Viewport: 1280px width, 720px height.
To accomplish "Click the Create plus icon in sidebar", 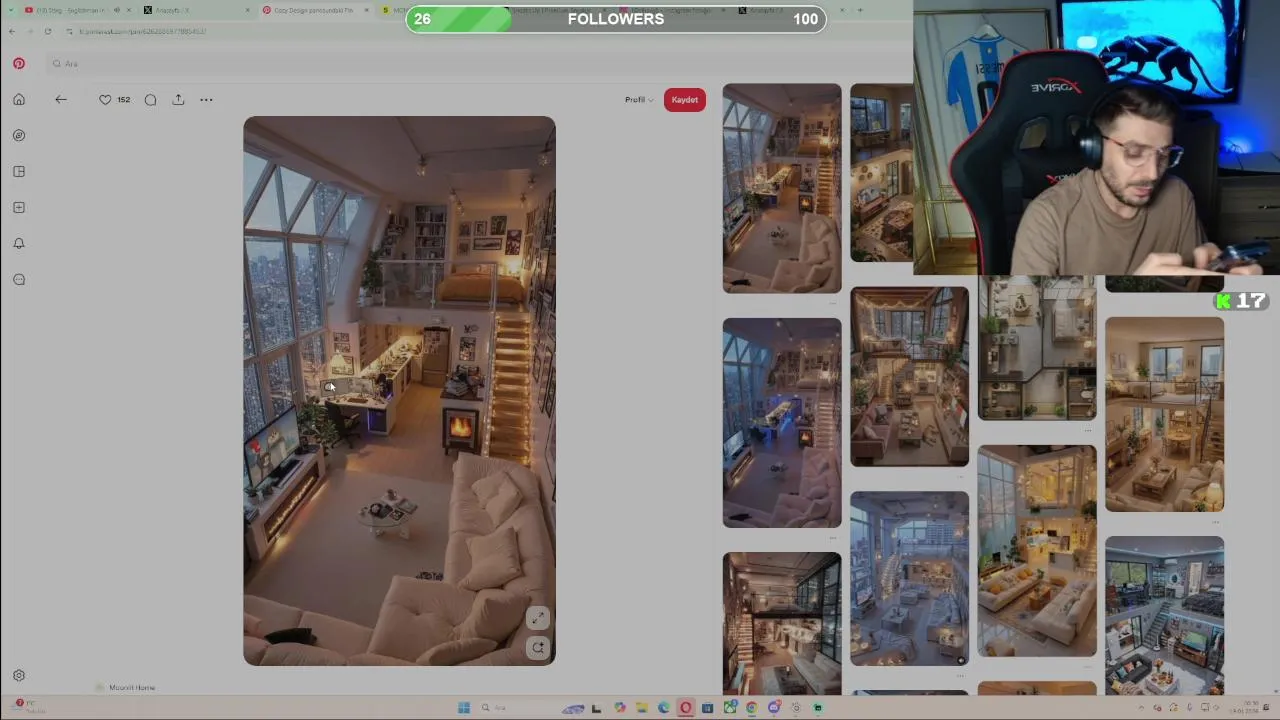I will (19, 207).
